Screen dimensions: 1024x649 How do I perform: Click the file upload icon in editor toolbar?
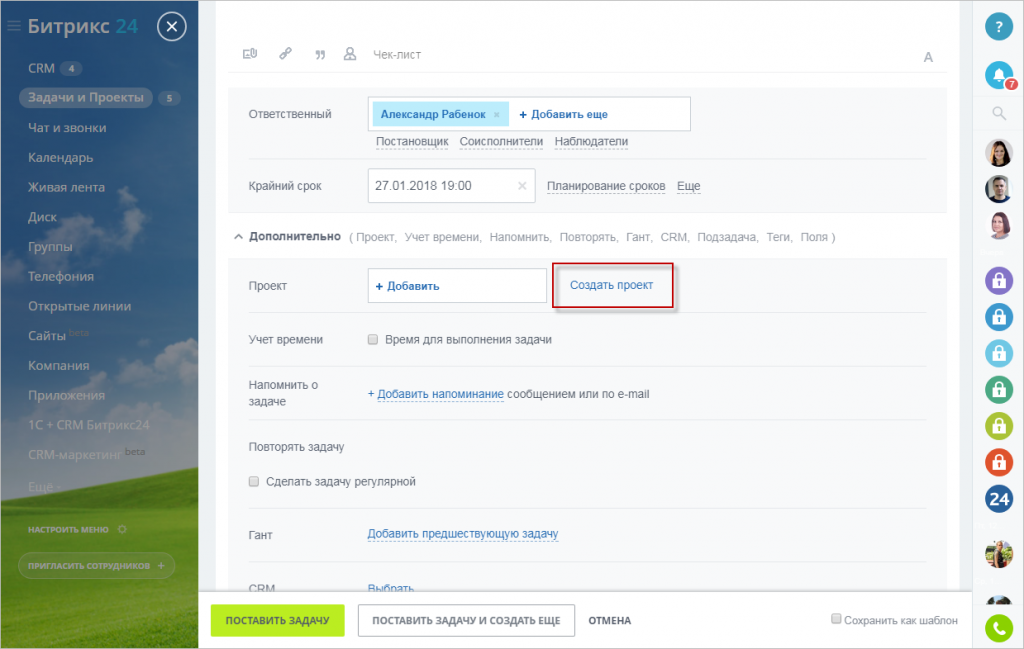coord(250,54)
